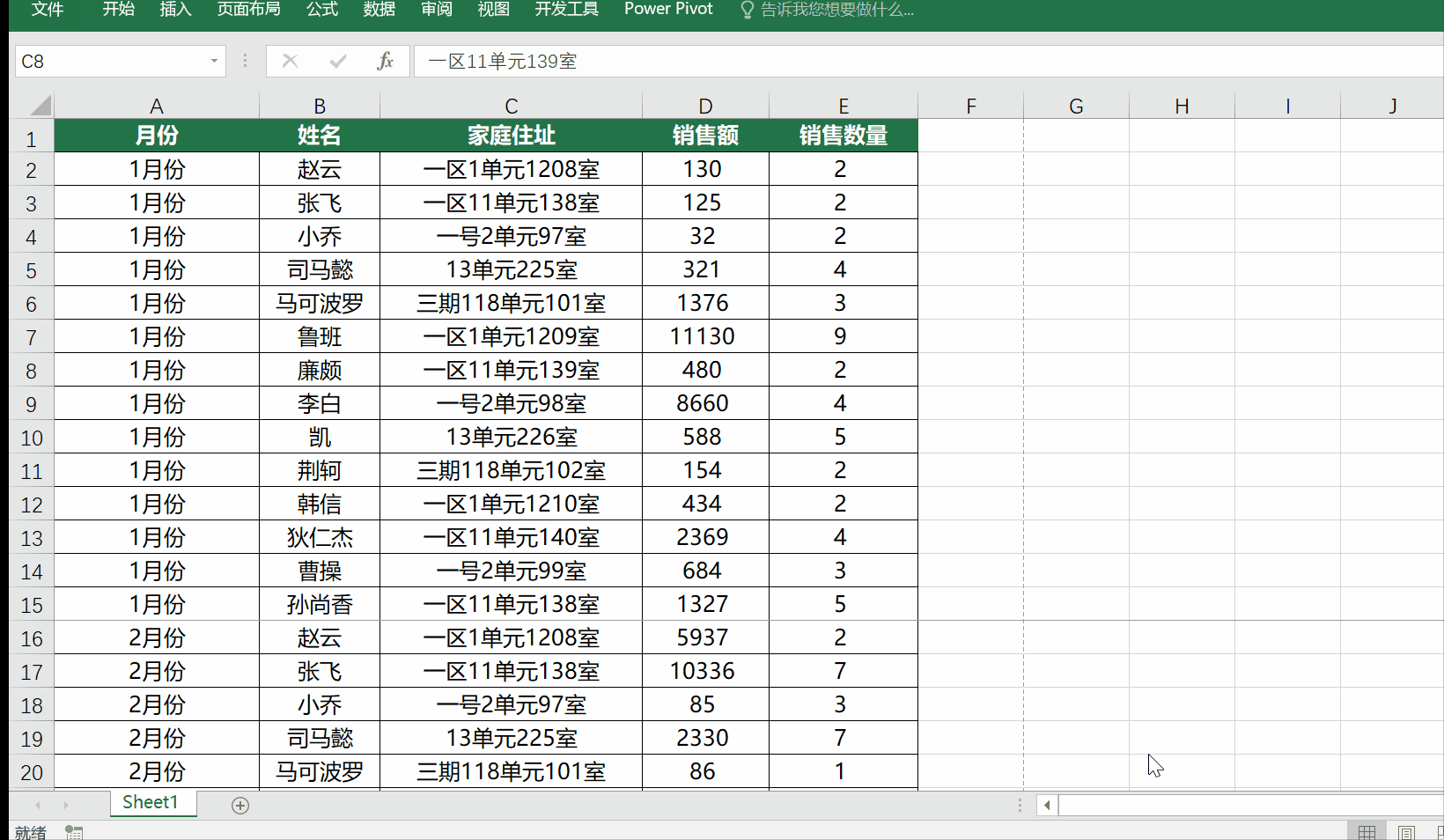Screen dimensions: 1444x840
Task: Select the column D header
Action: pos(704,105)
